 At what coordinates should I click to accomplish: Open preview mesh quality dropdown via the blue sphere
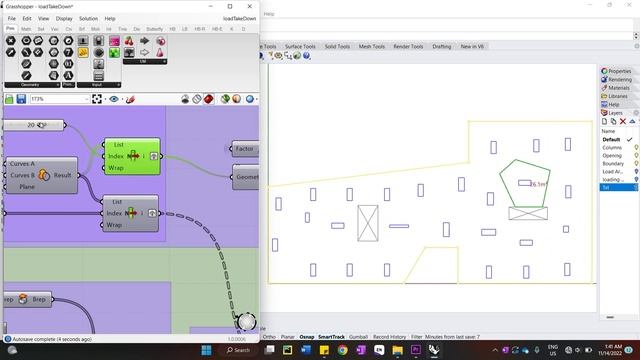(250, 99)
